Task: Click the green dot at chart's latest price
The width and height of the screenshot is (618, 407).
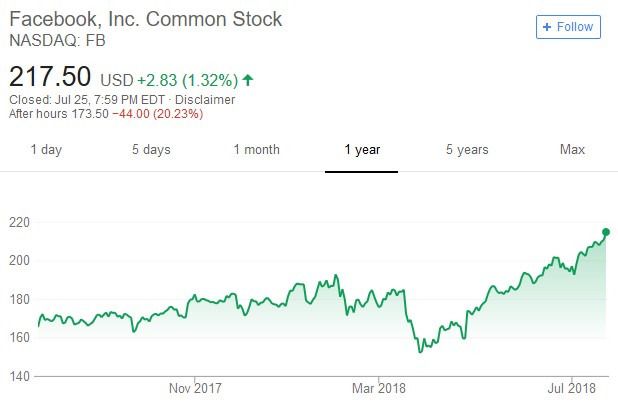Action: 606,232
